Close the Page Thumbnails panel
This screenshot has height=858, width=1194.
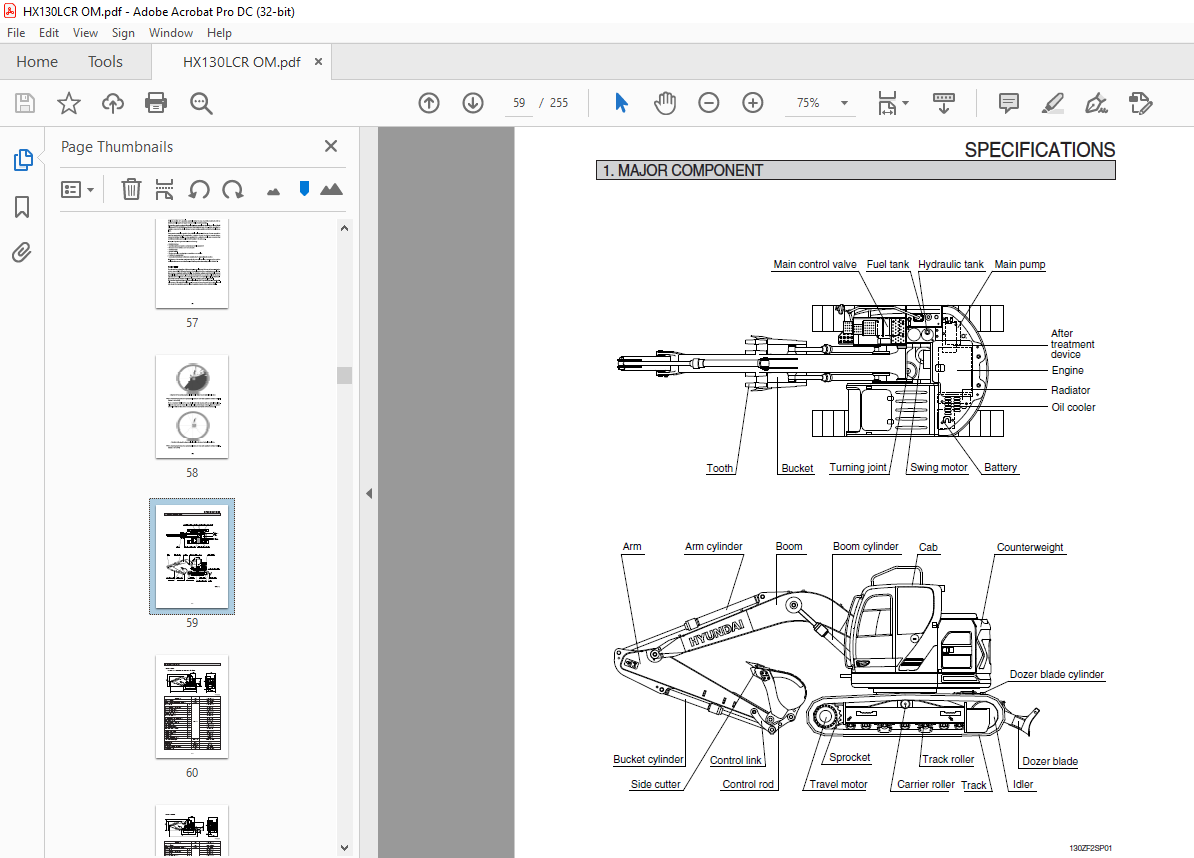pos(330,146)
